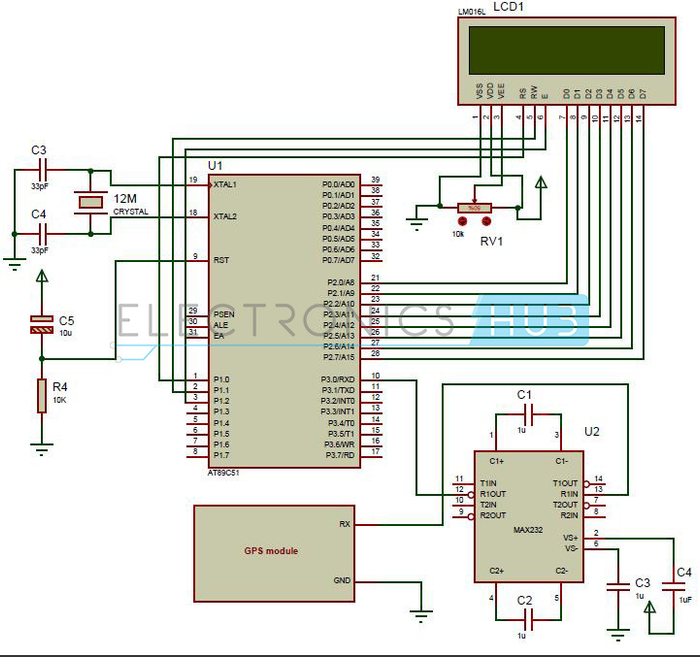Click the AT89C51 part name below U1

[224, 473]
